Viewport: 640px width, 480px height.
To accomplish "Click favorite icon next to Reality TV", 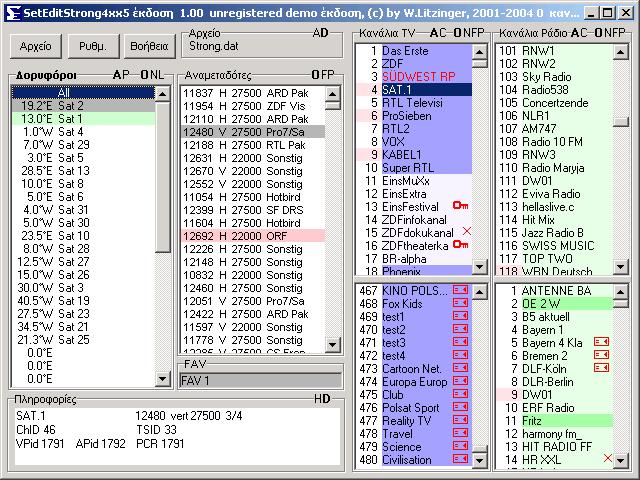I will click(x=460, y=420).
